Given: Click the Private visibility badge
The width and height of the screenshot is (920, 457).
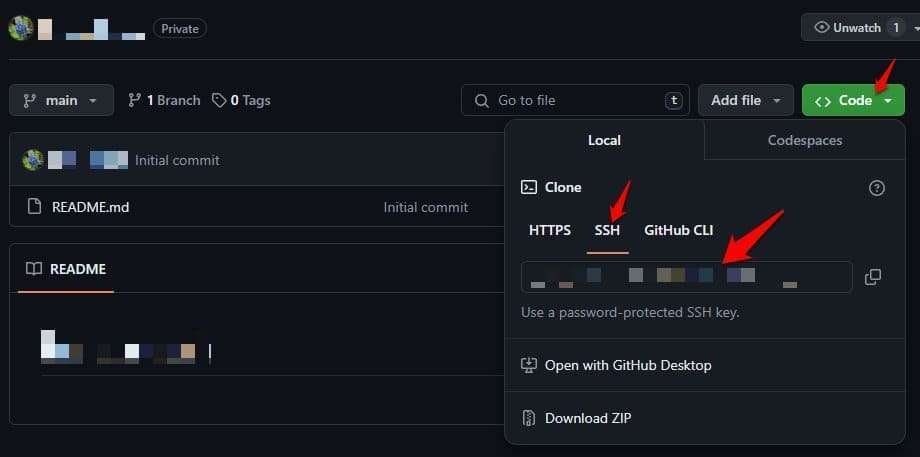Looking at the screenshot, I should [x=180, y=28].
